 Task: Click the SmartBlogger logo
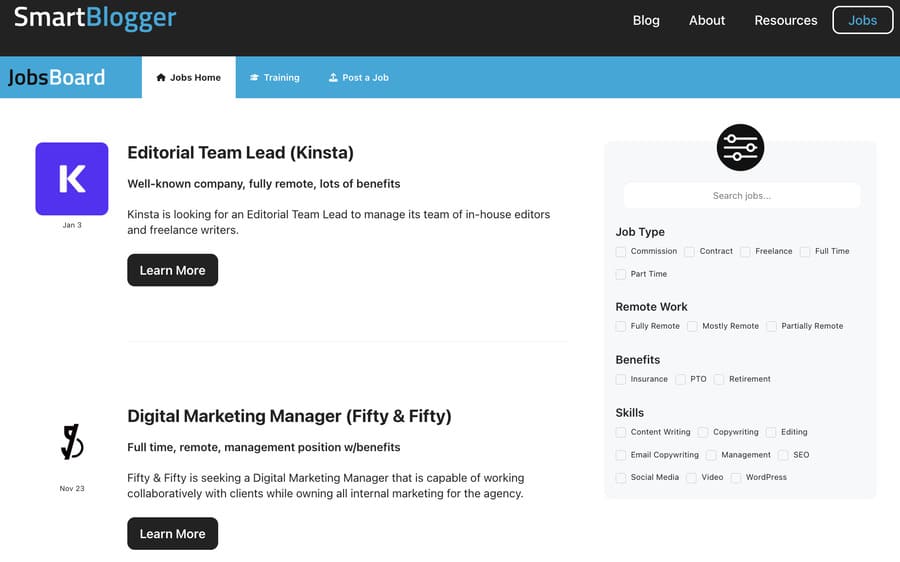tap(95, 19)
